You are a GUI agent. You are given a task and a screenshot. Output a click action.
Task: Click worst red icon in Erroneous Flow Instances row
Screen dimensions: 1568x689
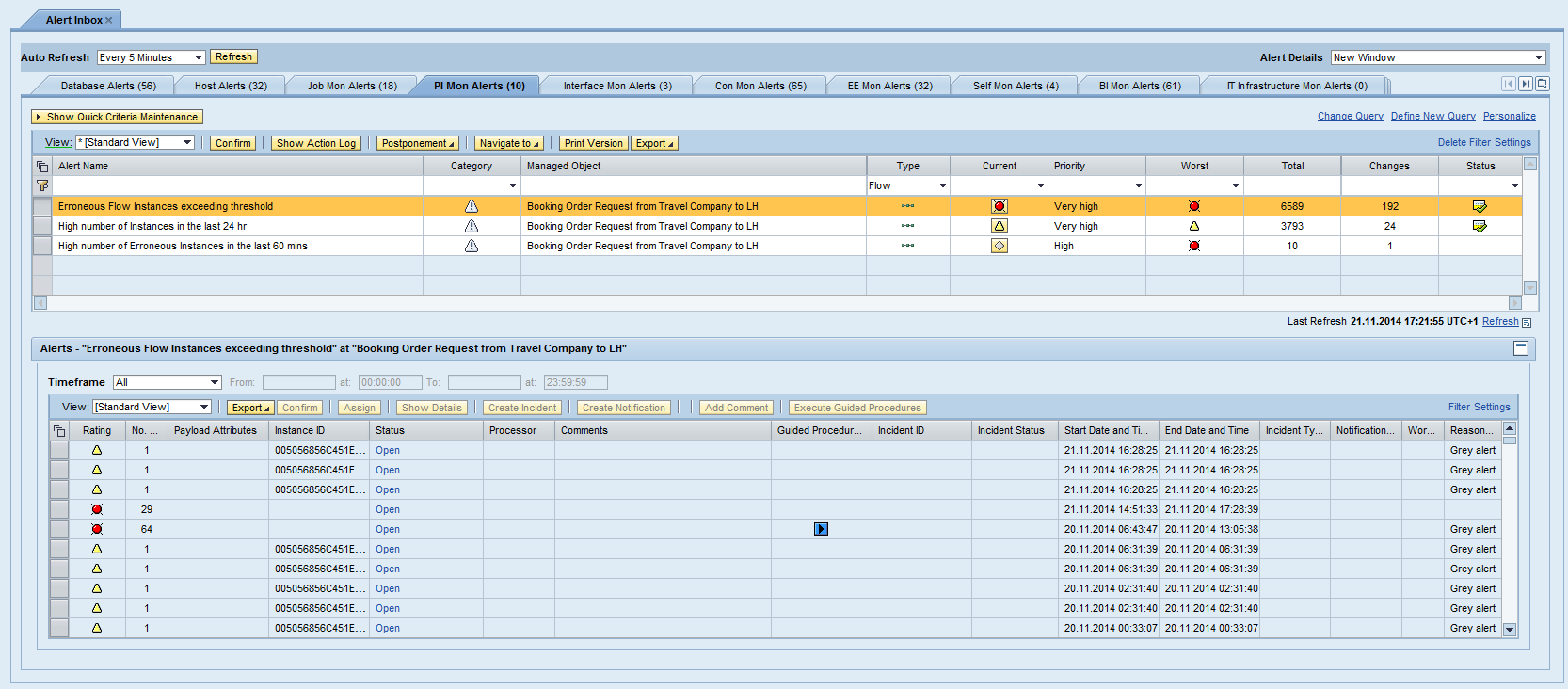coord(1194,206)
